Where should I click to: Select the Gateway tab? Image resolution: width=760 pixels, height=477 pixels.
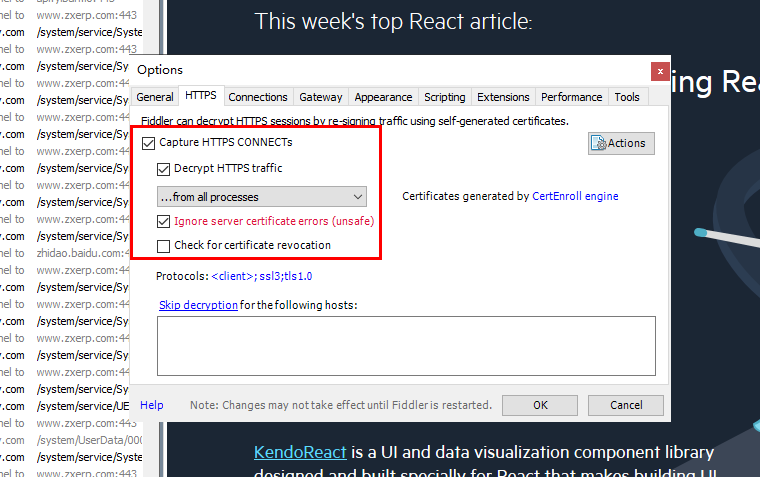click(320, 97)
